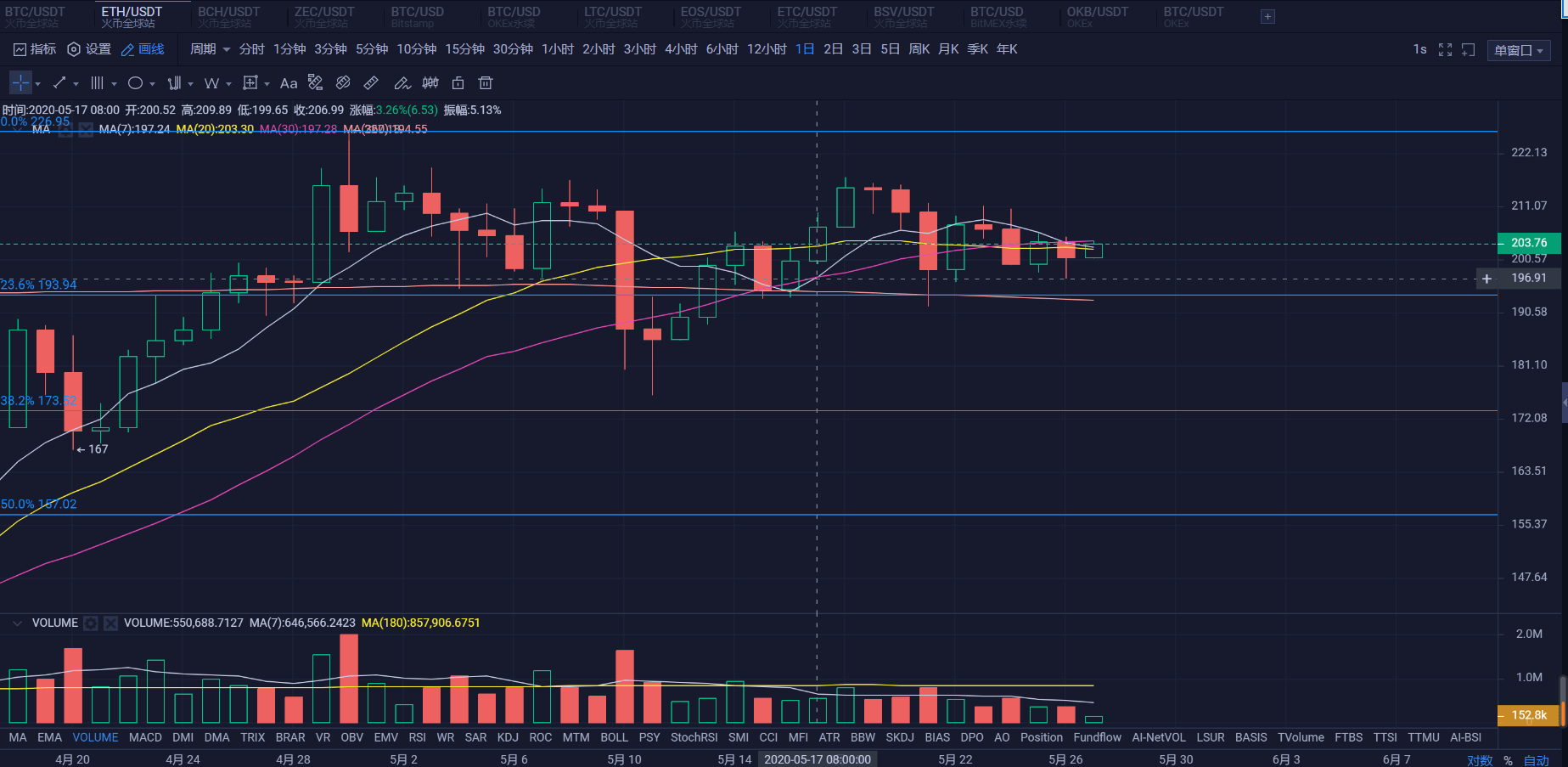Select the 1日 daily timeframe

coord(805,49)
